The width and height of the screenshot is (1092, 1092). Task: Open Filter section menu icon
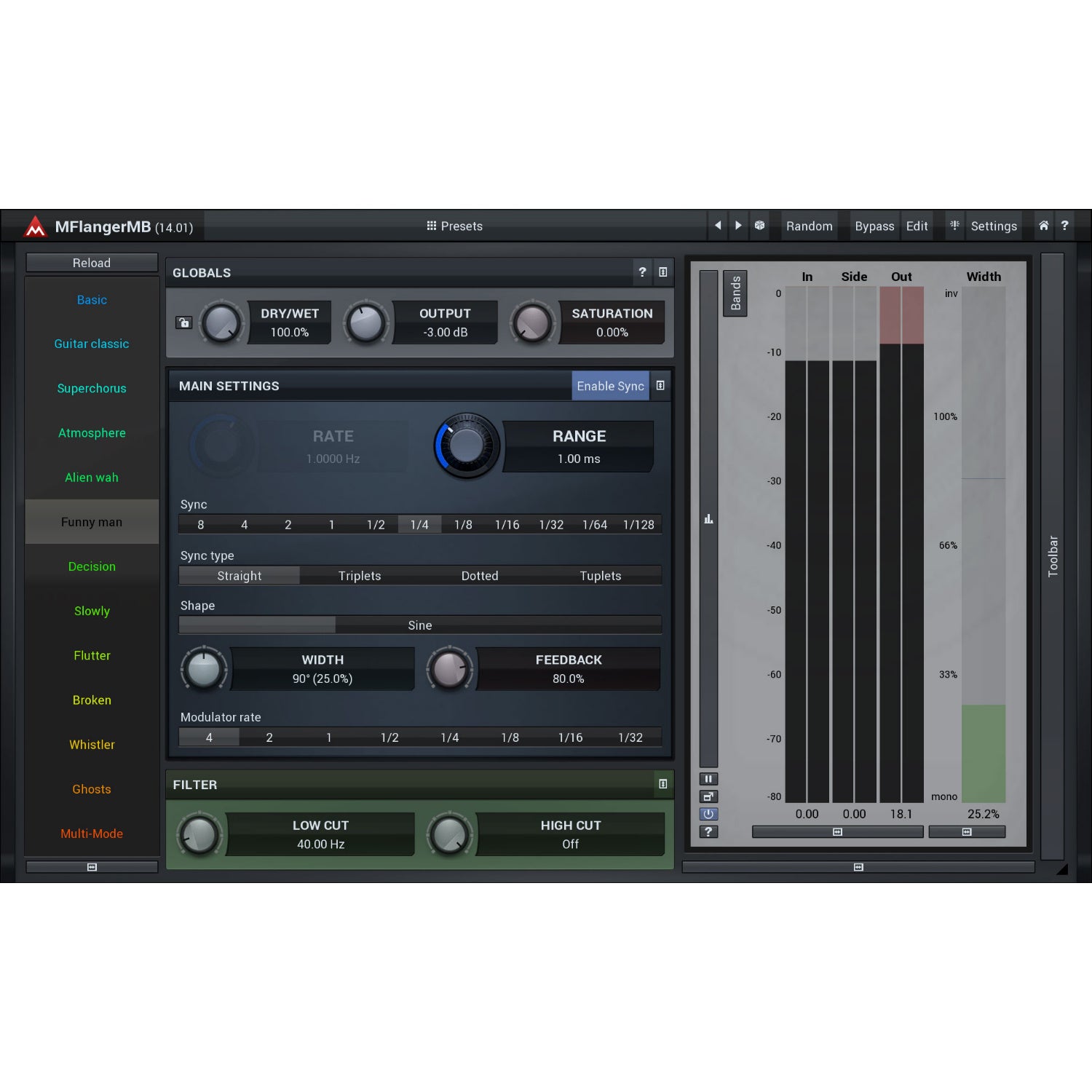[x=663, y=784]
